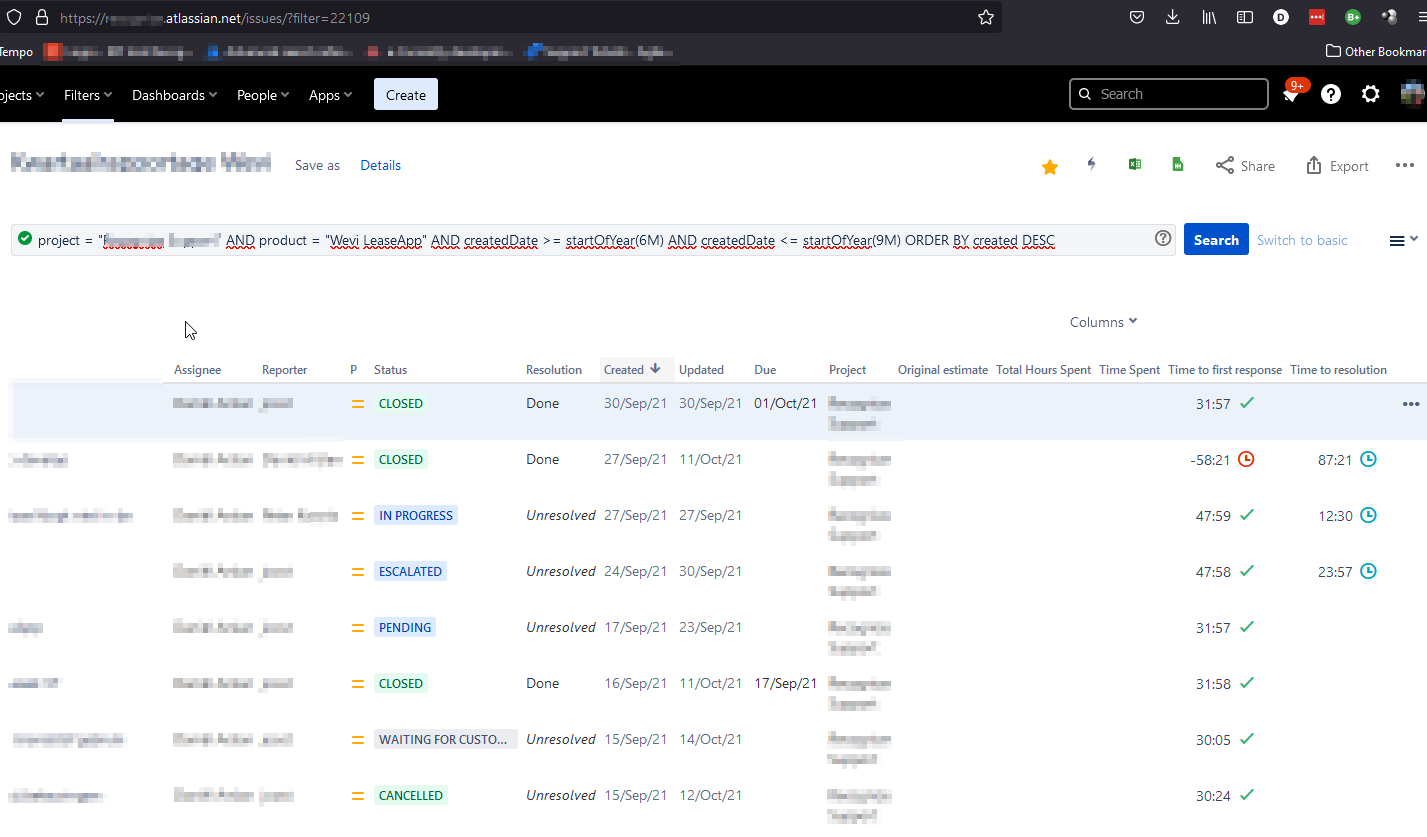Open the People menu
This screenshot has height=837, width=1427.
(261, 94)
